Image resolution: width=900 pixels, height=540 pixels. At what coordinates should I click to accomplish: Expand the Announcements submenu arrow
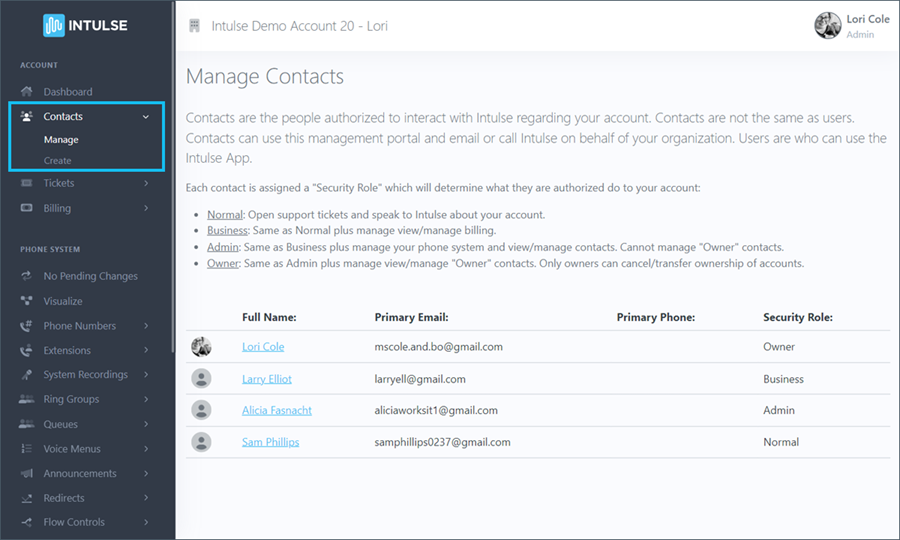coord(146,473)
